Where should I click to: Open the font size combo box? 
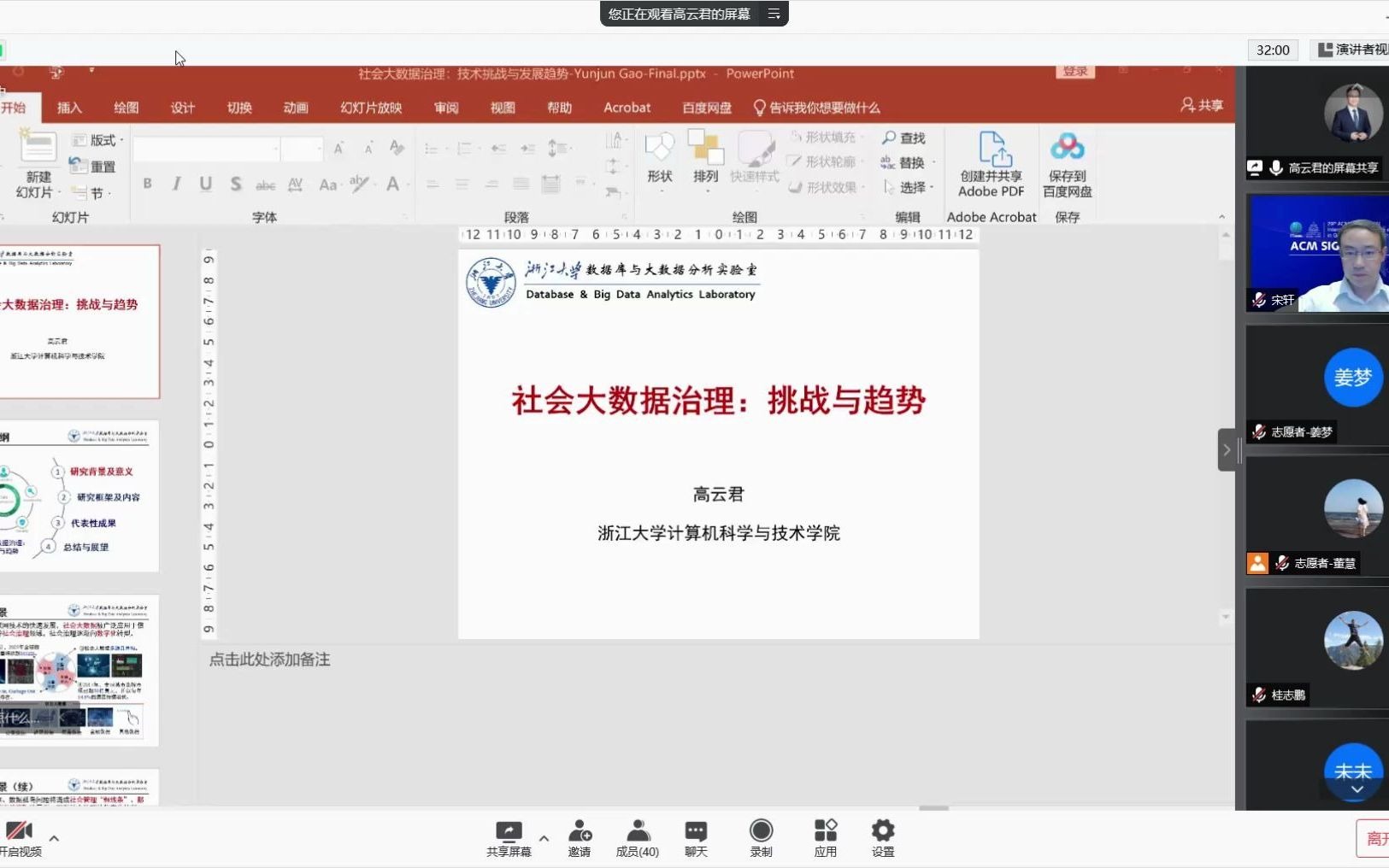pos(302,150)
